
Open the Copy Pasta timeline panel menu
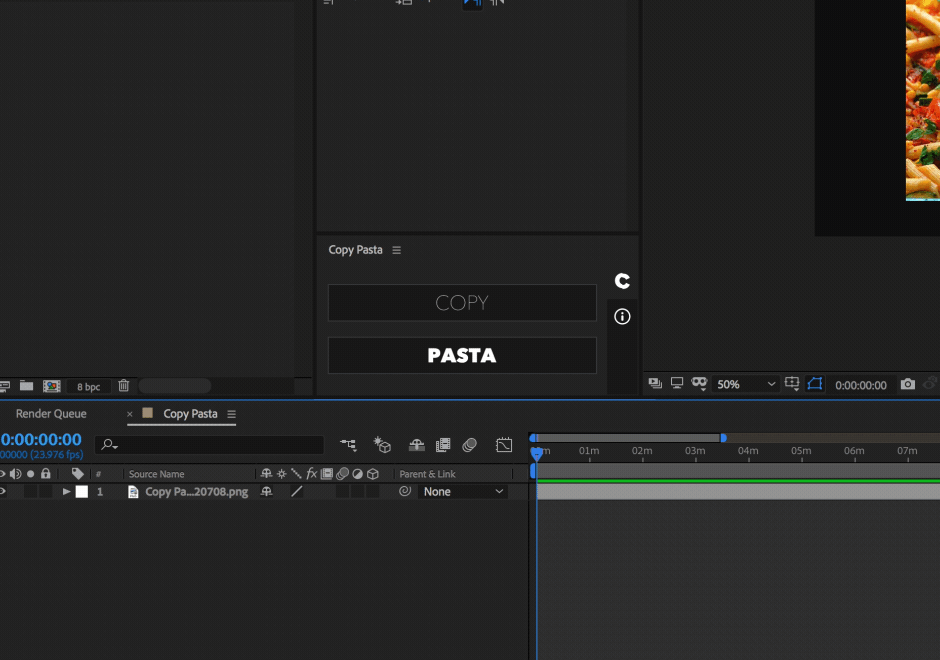(231, 414)
